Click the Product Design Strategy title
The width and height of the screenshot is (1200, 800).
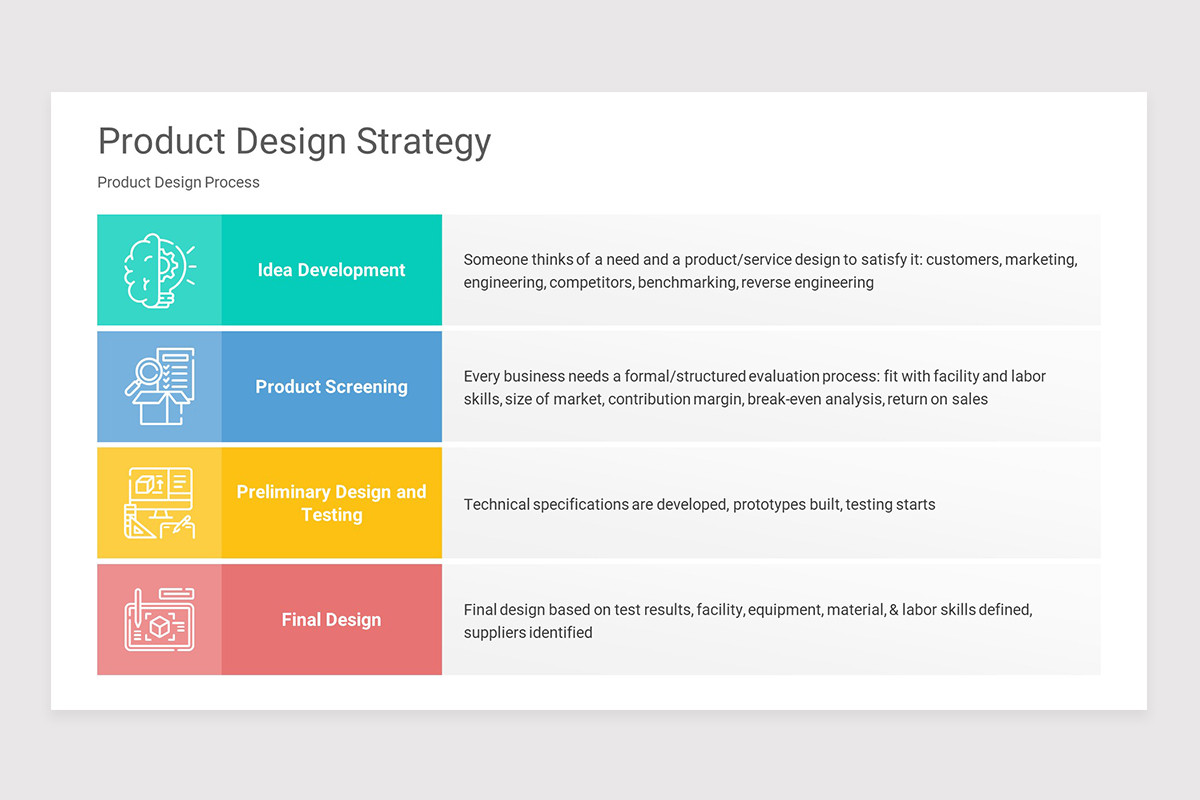(294, 142)
